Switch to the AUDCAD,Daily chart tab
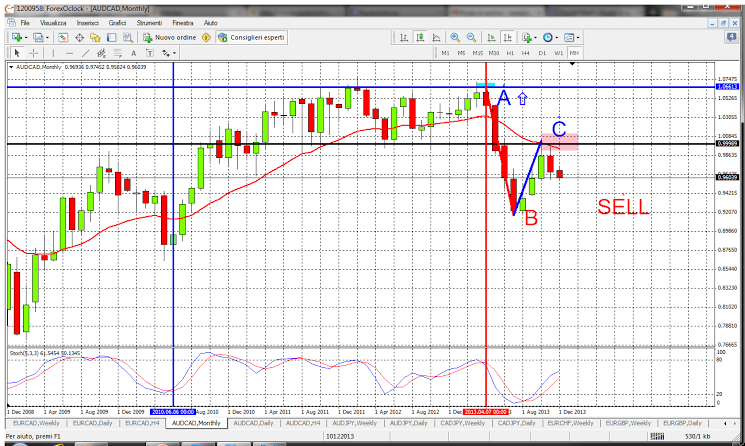Screen dimensions: 745x446 point(253,423)
